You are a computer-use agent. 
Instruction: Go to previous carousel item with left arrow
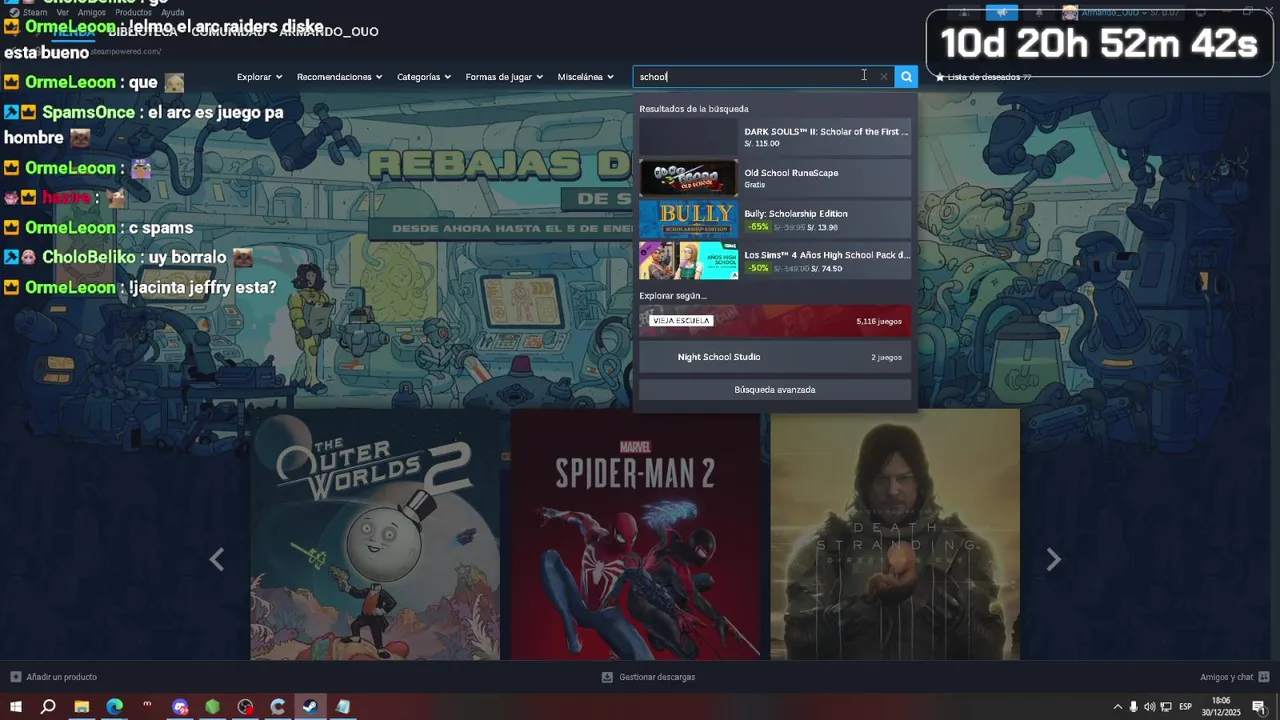216,560
